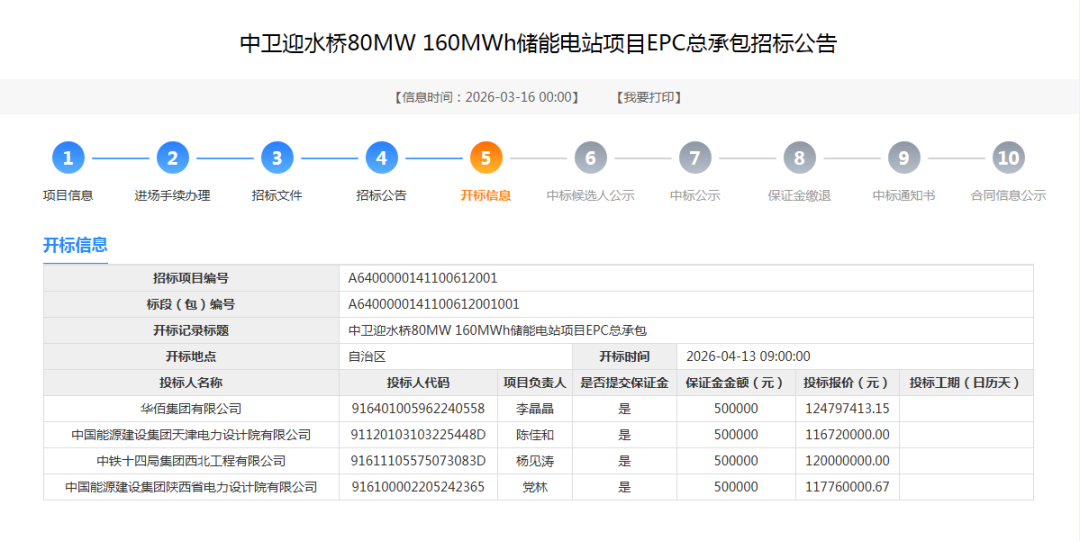
Task: Select the 中铁十四局集团西北工程有限公司 row
Action: pos(191,461)
